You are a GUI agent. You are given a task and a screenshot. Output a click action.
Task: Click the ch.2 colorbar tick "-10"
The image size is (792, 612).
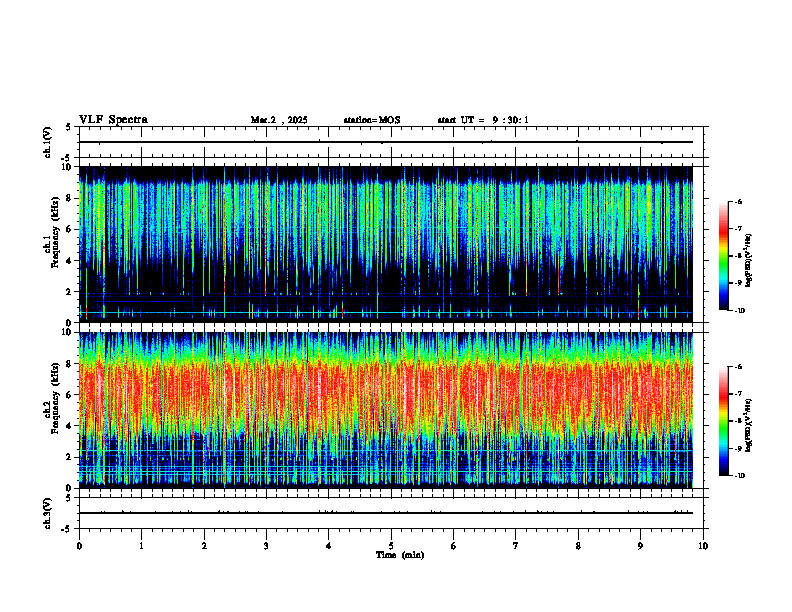tap(740, 476)
